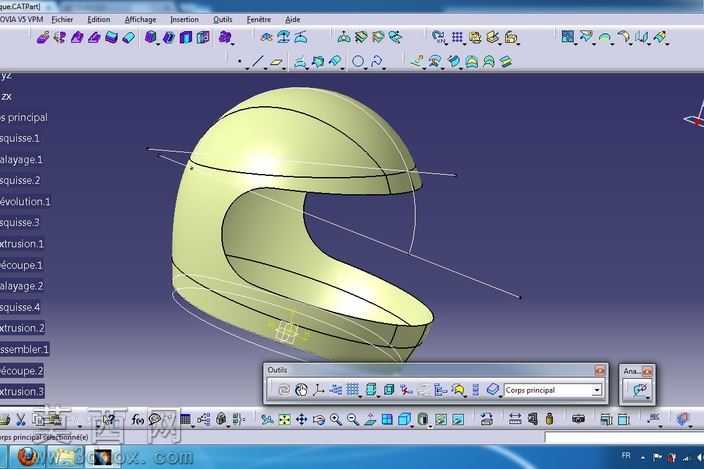The height and width of the screenshot is (469, 704).
Task: Click the axis system icon in Outils
Action: pyautogui.click(x=318, y=390)
